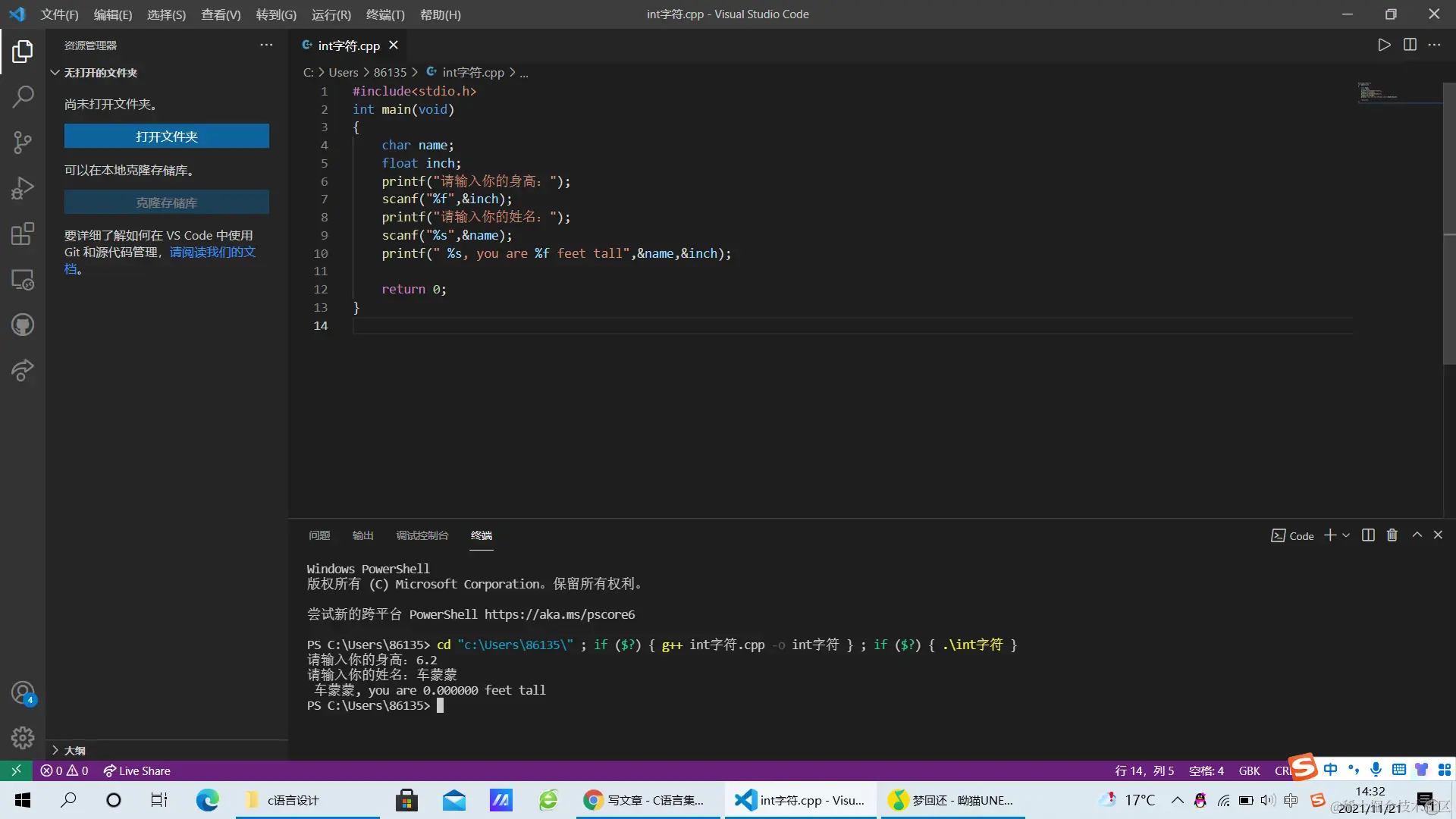Toggle the Live Share status item
Screen dimensions: 1456x819
[137, 770]
